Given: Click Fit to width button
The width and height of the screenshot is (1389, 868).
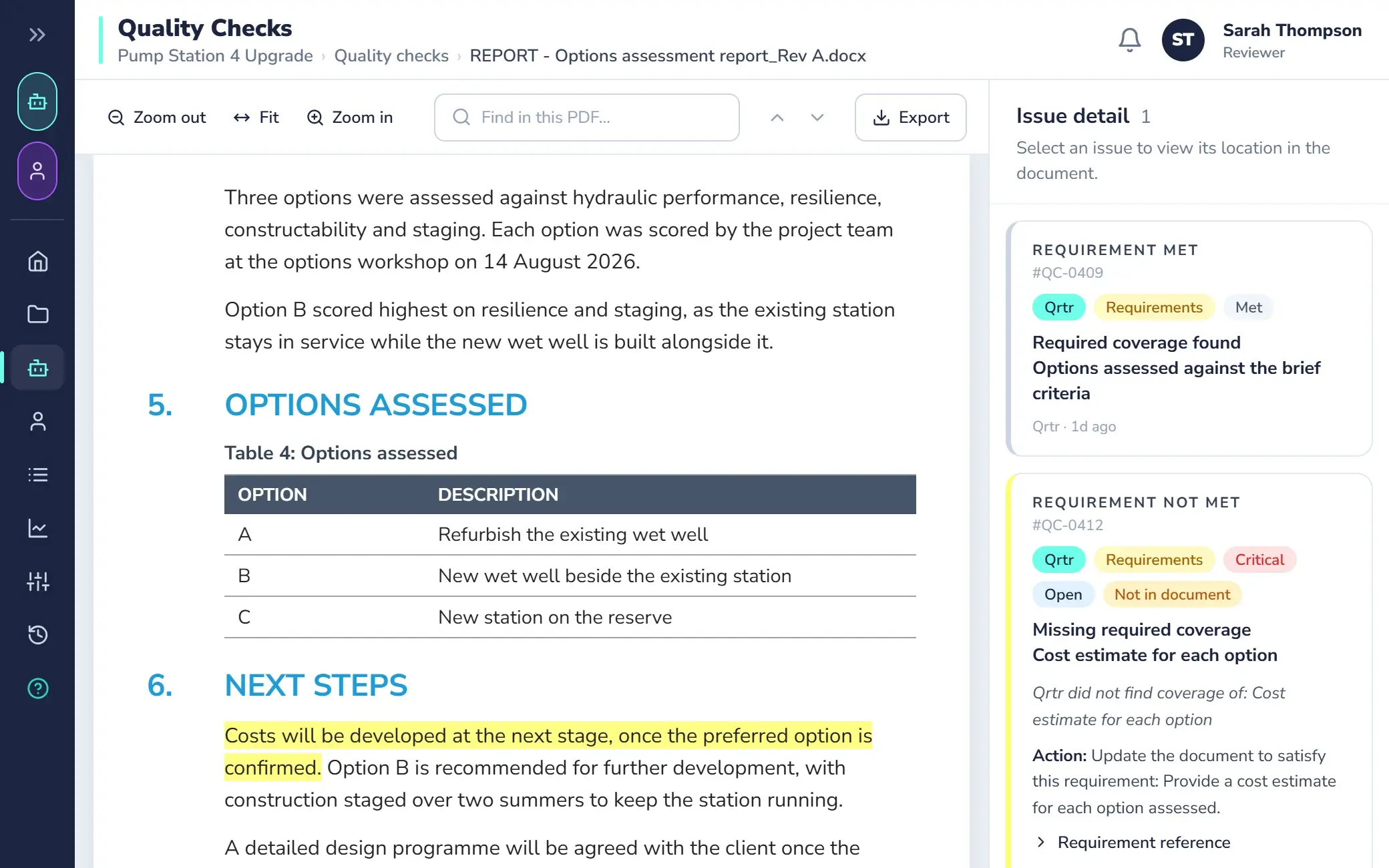Looking at the screenshot, I should 256,118.
